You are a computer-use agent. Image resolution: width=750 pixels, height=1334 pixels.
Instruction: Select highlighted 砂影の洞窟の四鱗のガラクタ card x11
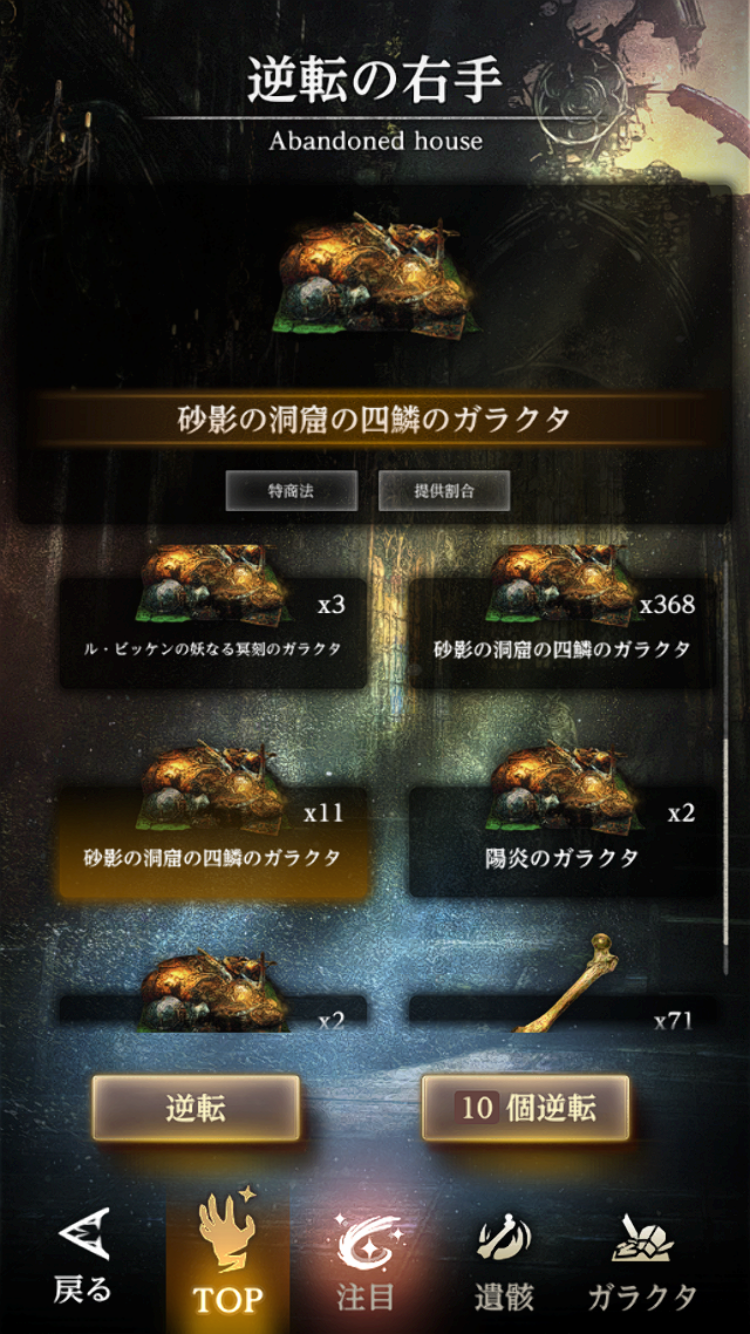[x=213, y=822]
